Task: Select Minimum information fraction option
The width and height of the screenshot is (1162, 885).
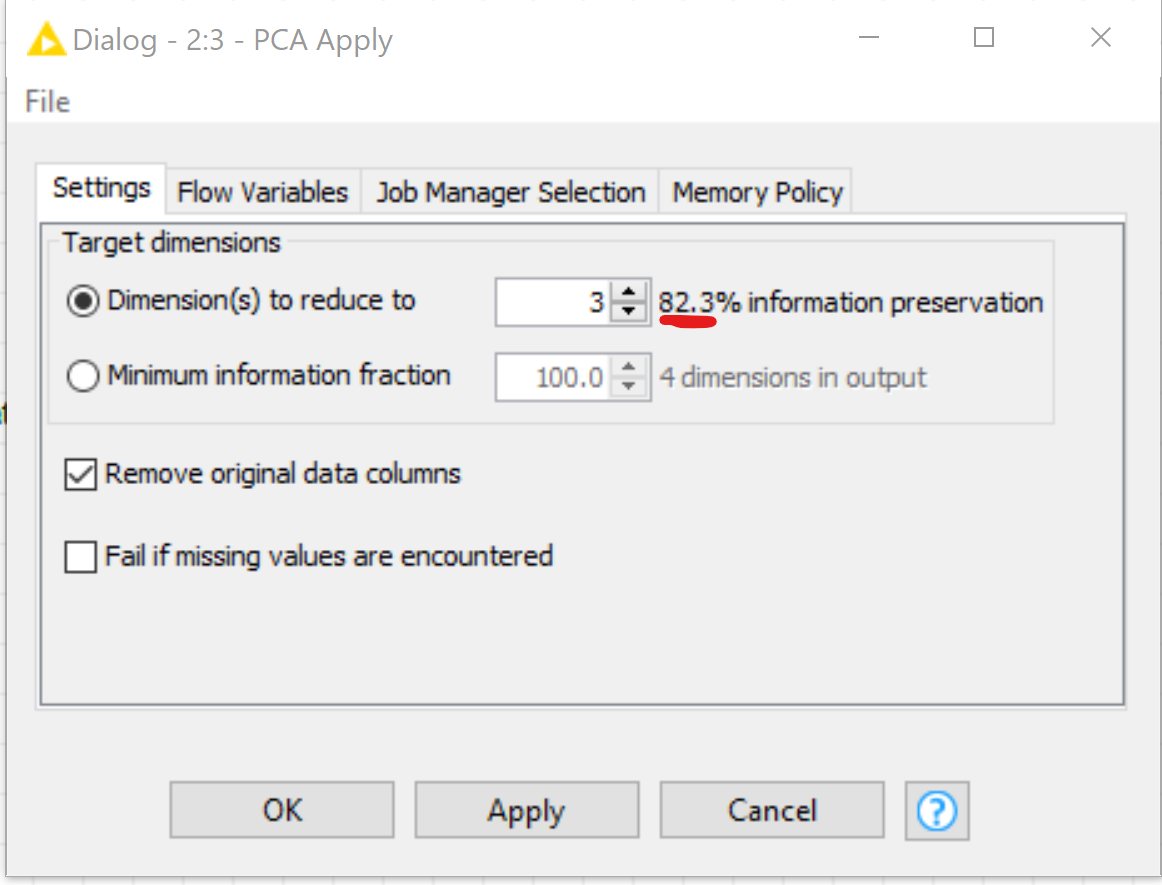Action: pyautogui.click(x=82, y=376)
